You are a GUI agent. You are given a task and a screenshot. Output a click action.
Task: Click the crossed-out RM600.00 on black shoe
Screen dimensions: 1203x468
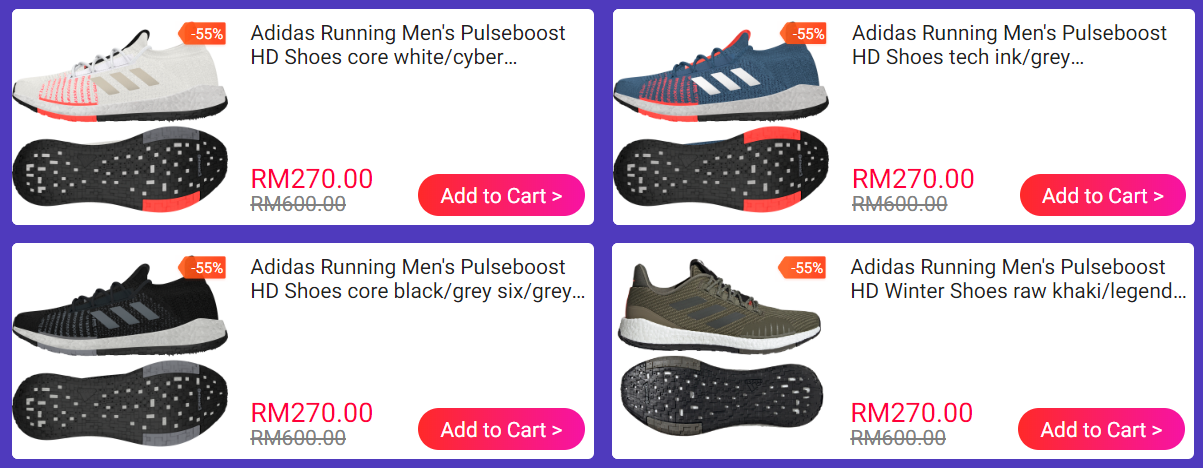298,438
